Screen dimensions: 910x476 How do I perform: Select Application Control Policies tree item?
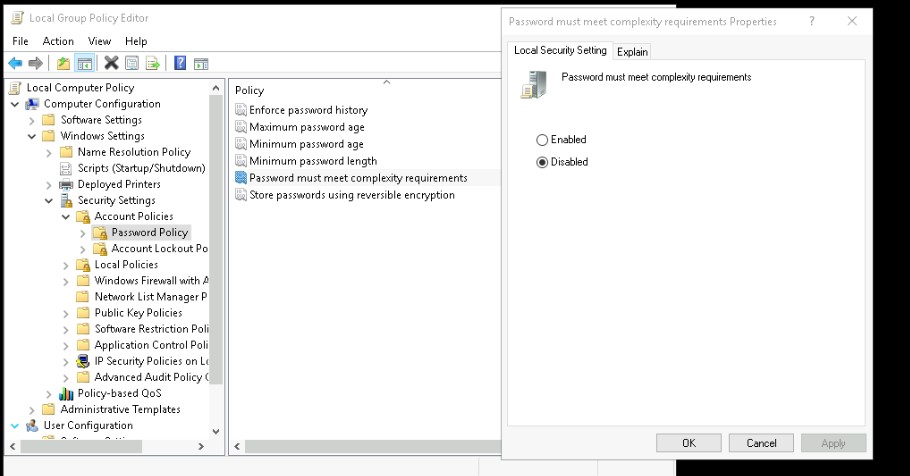point(151,345)
